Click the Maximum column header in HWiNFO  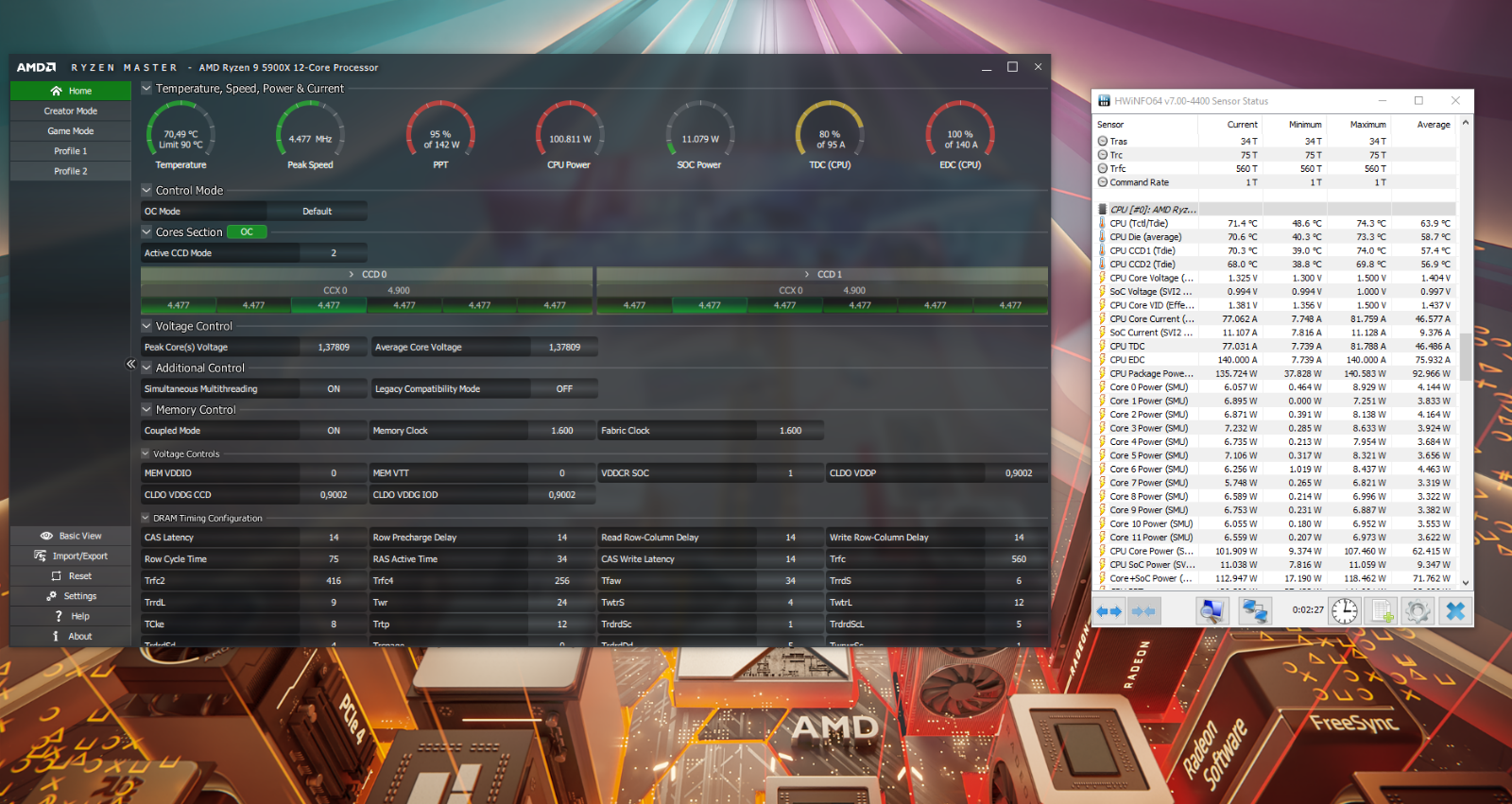click(x=1358, y=124)
